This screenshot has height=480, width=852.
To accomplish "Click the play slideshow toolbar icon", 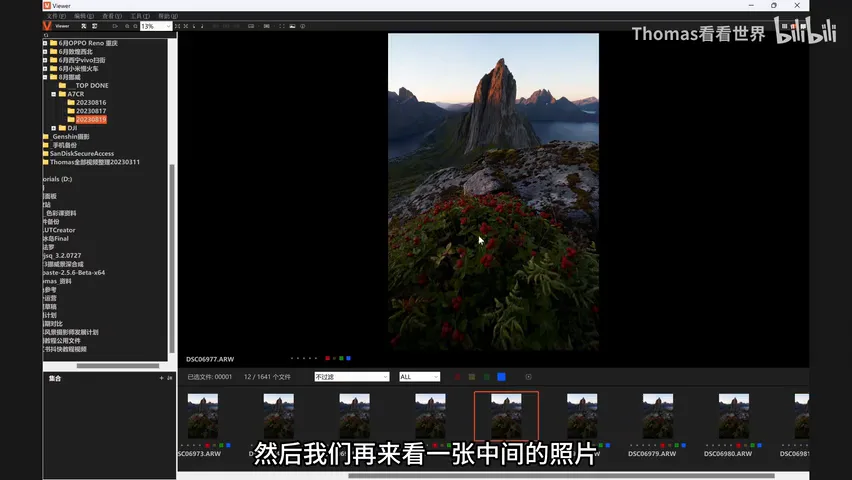I will pyautogui.click(x=115, y=26).
